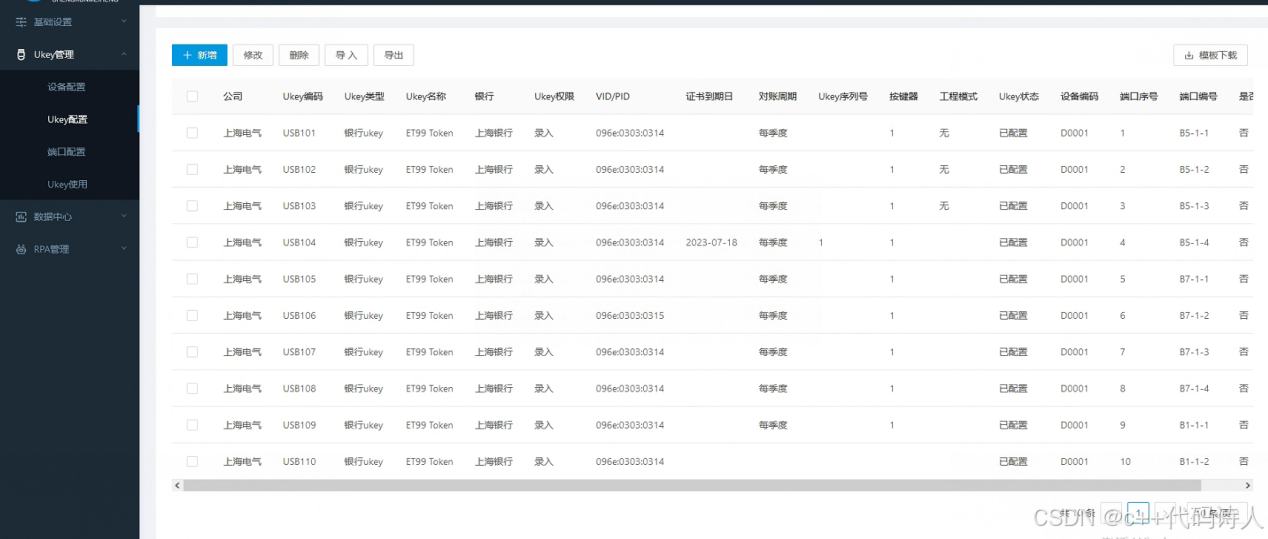Click page number 1 in pagination
The width and height of the screenshot is (1268, 539).
(1138, 512)
